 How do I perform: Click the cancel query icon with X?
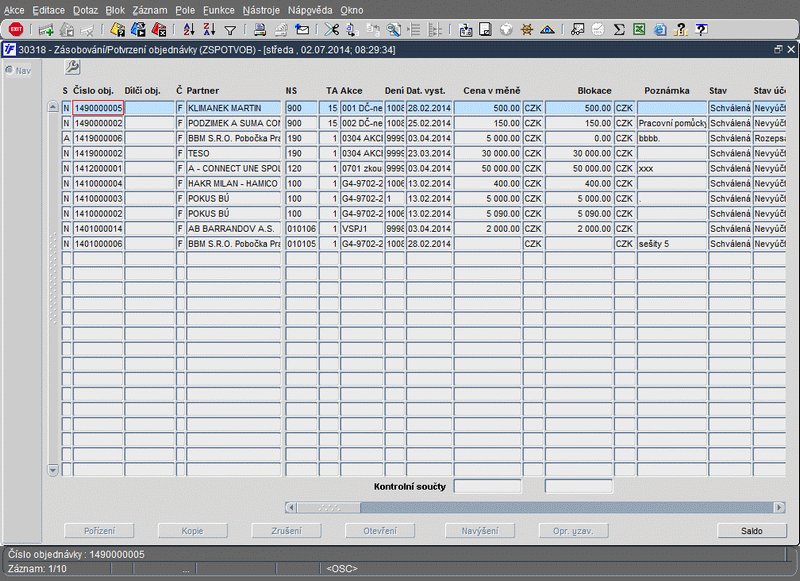pos(159,30)
